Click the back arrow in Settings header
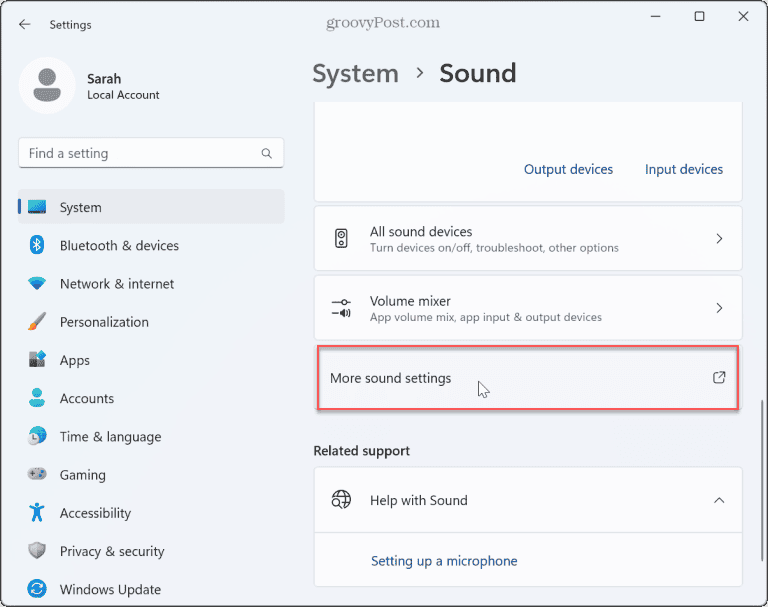 point(25,24)
